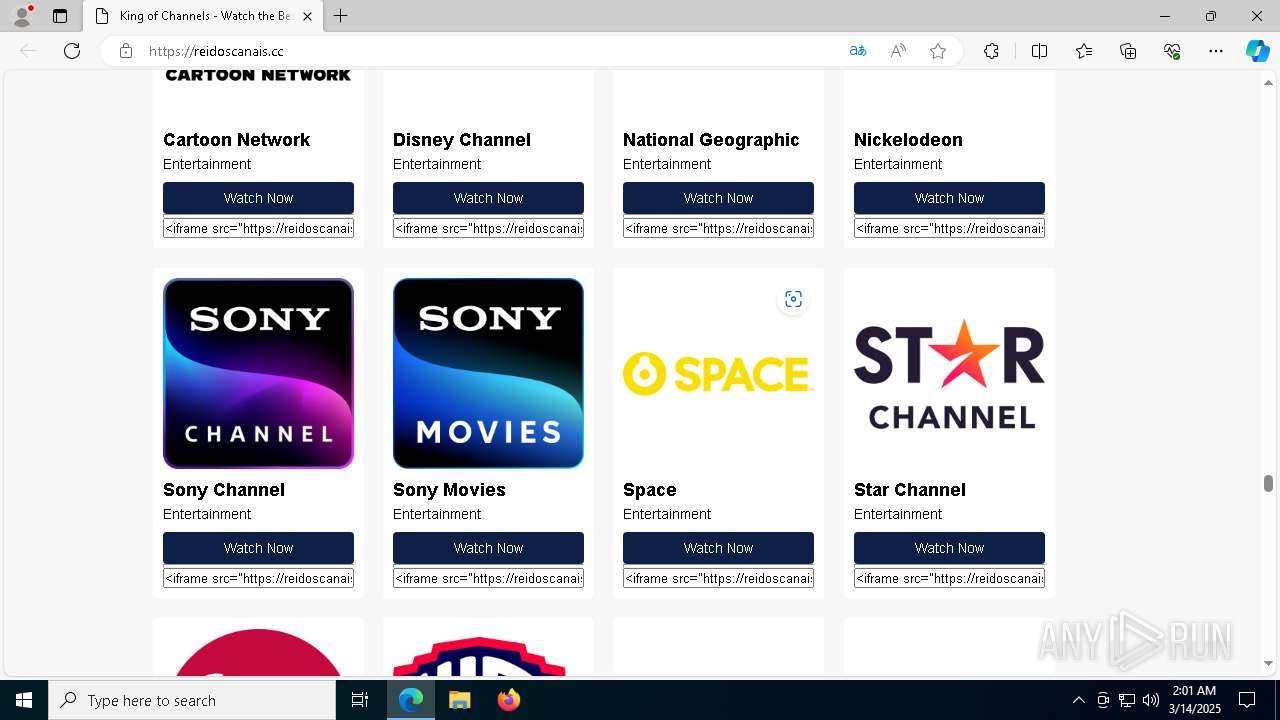Click the National Geographic title text
Screen dimensions: 1280x720
tap(711, 140)
